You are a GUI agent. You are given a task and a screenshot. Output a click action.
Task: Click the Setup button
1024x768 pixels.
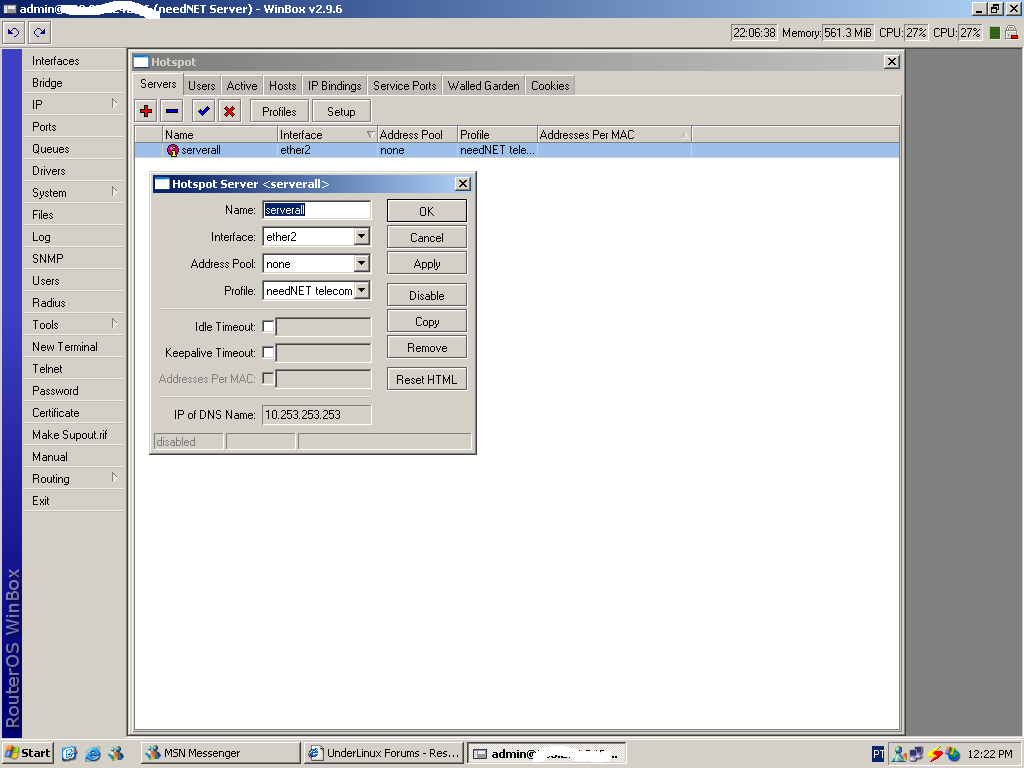[341, 112]
